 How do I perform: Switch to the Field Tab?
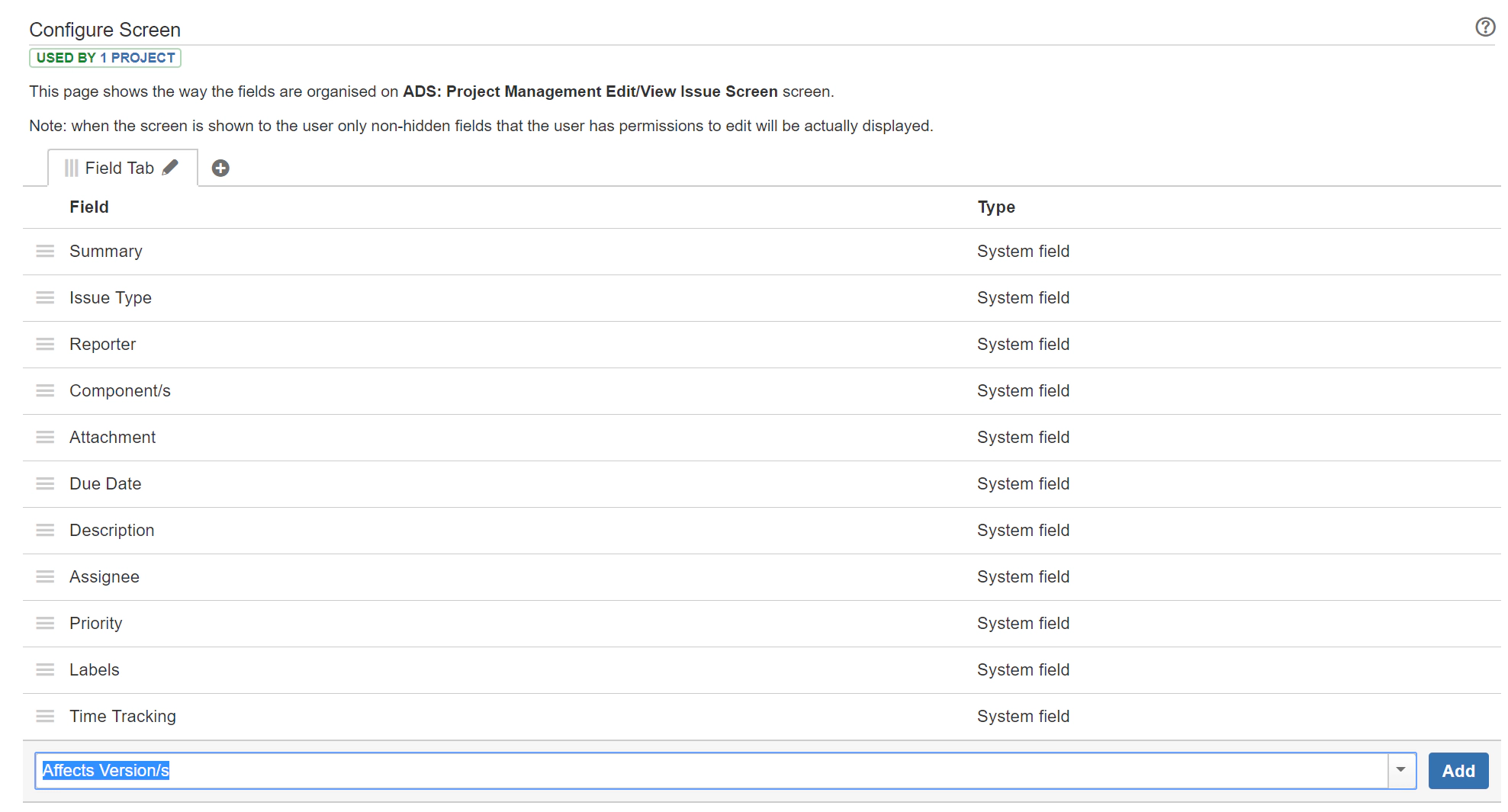click(x=121, y=168)
